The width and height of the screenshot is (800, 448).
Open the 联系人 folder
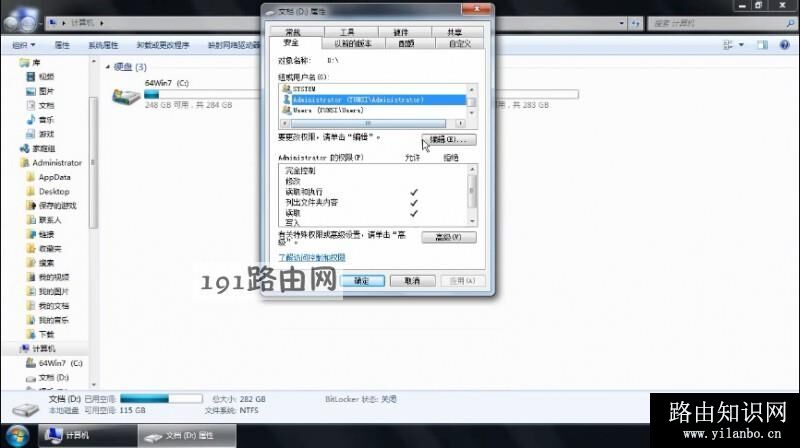click(x=49, y=220)
